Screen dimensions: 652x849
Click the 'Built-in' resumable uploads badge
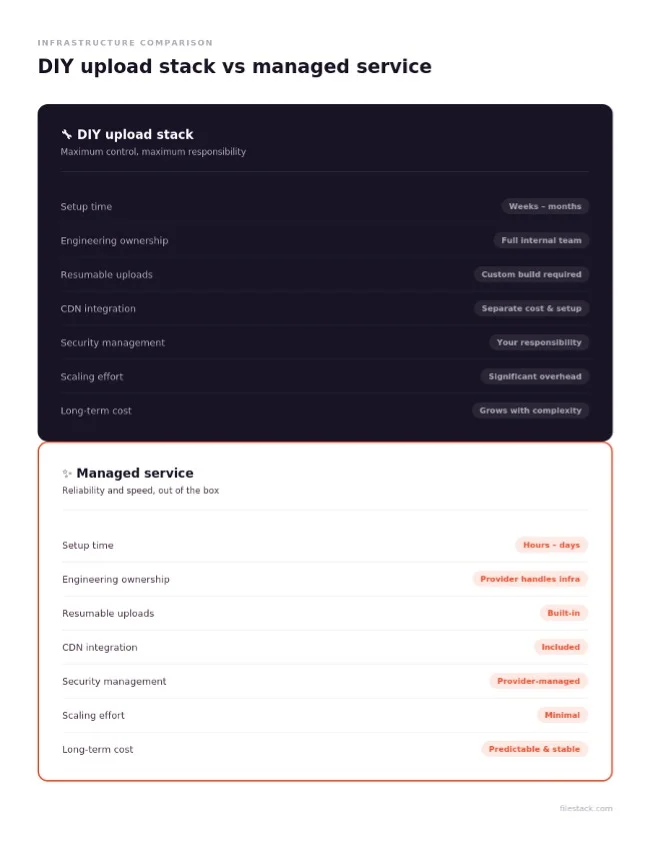(563, 613)
